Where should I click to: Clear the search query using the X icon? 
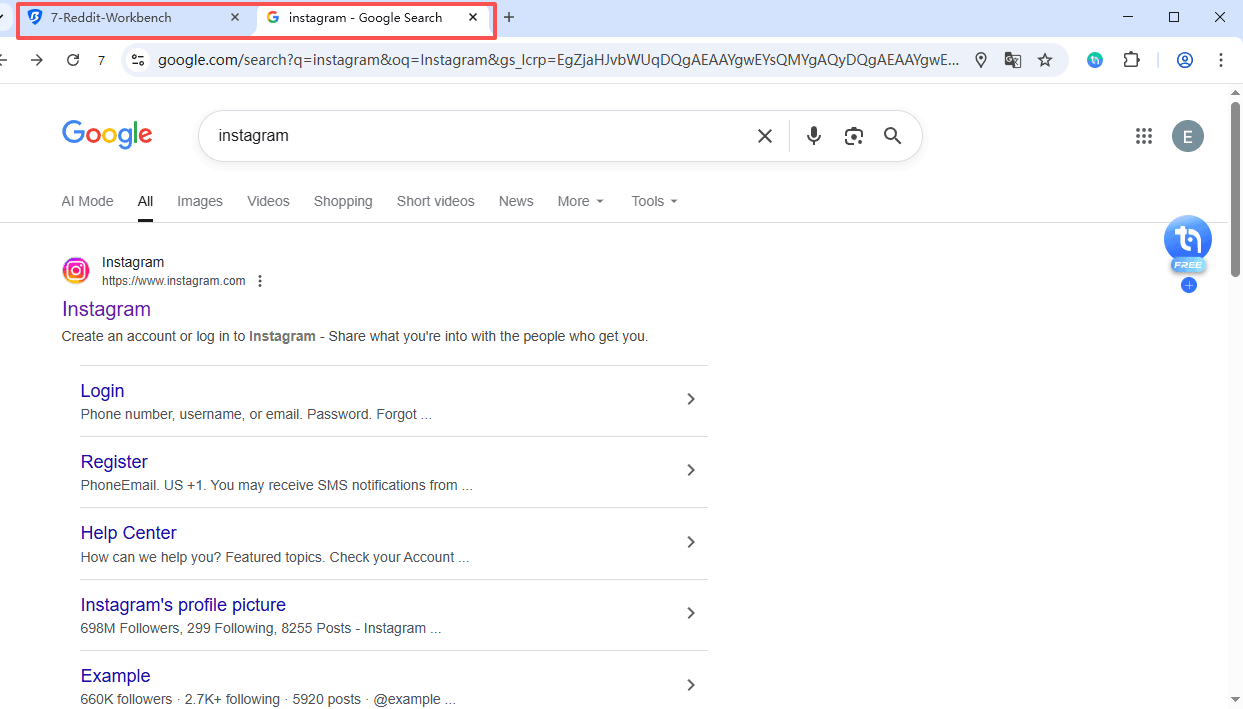(764, 135)
